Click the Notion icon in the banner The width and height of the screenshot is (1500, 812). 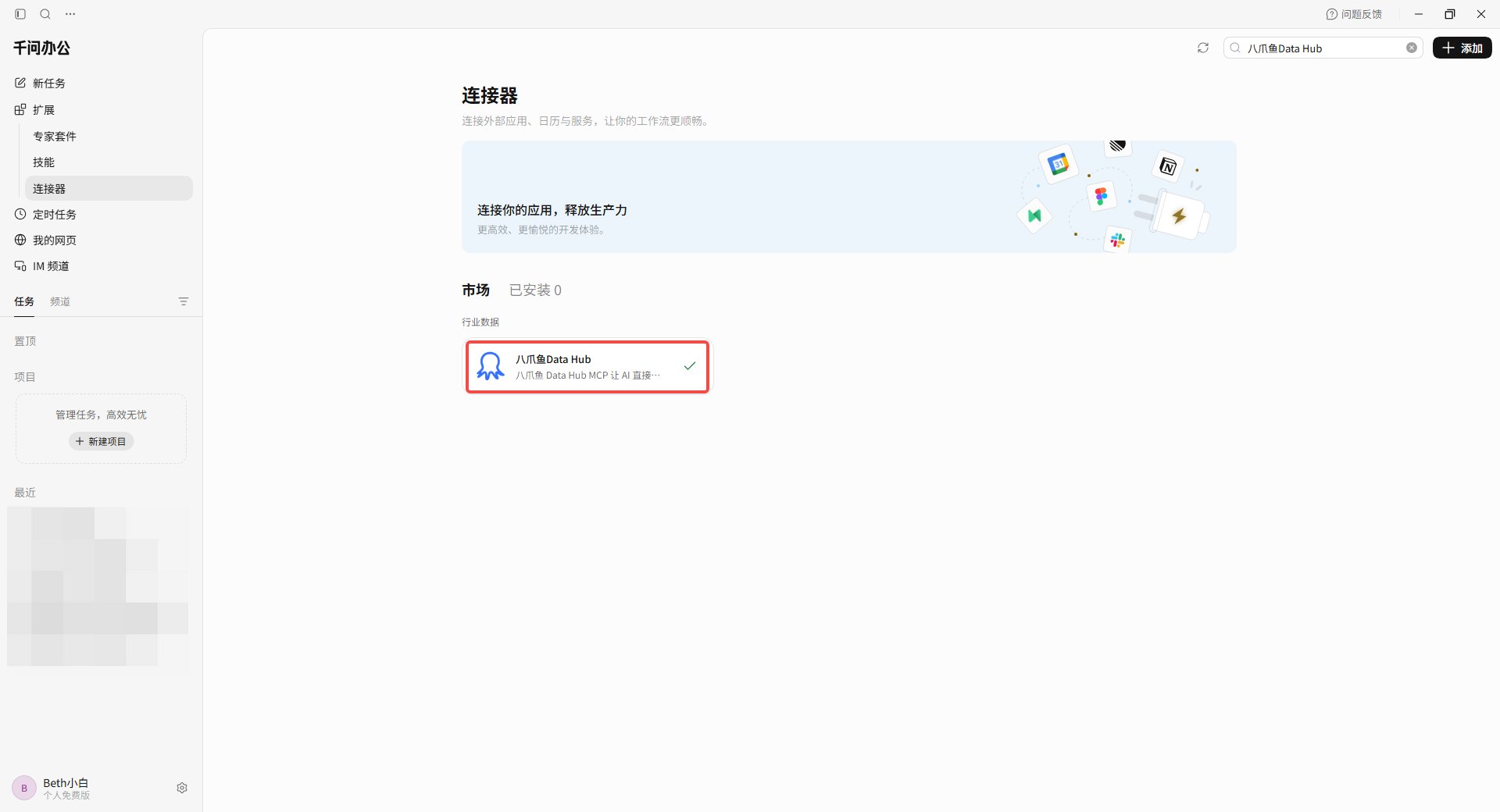1168,166
